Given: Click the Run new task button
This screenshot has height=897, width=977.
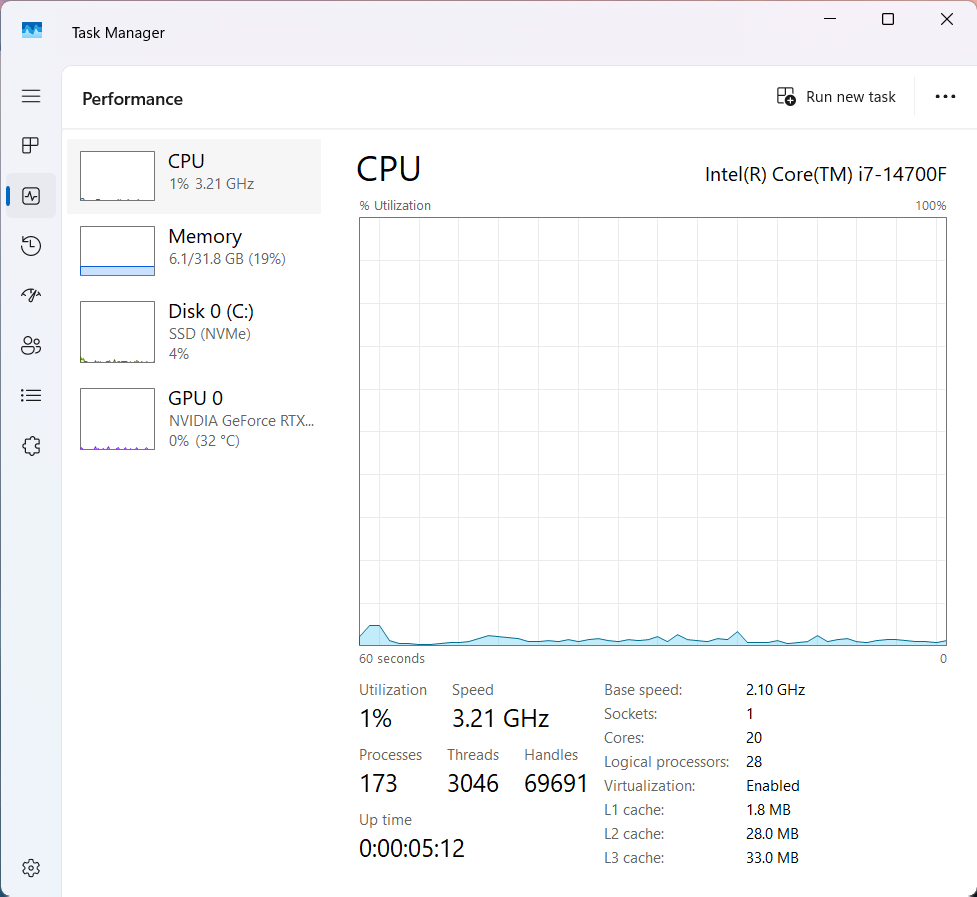Looking at the screenshot, I should (x=836, y=97).
